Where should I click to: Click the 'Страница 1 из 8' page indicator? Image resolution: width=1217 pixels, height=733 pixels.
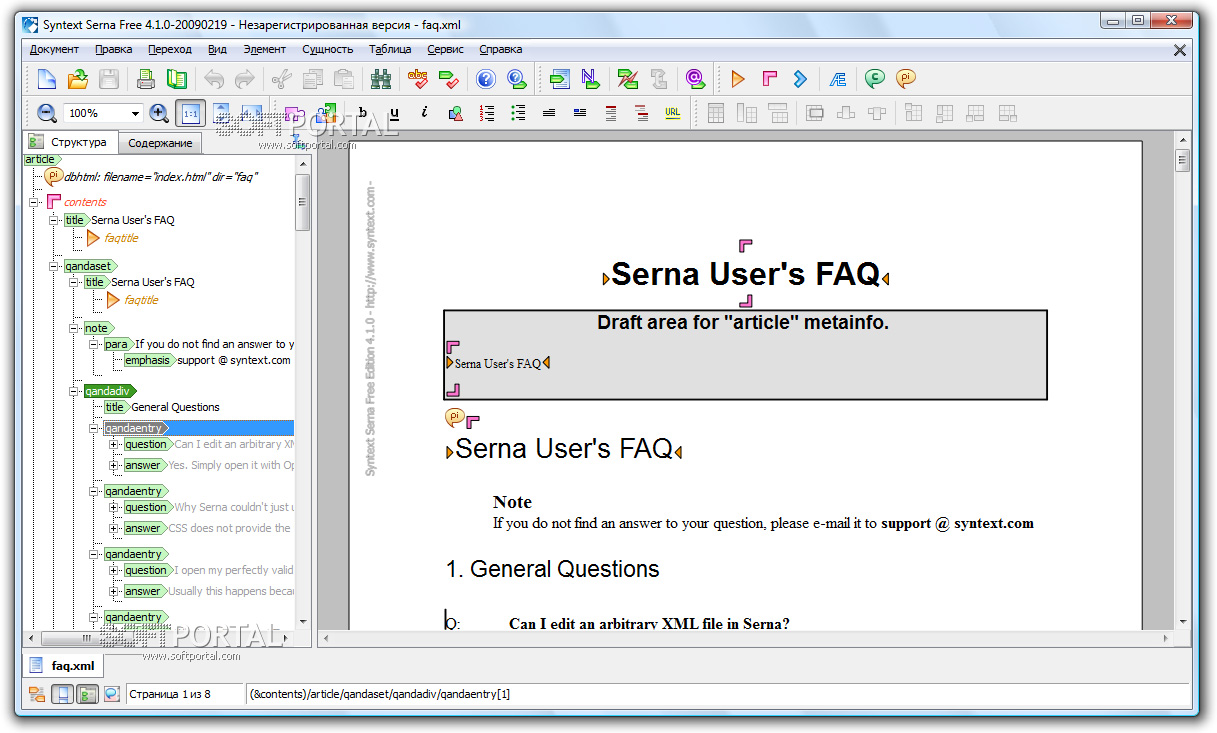(185, 694)
